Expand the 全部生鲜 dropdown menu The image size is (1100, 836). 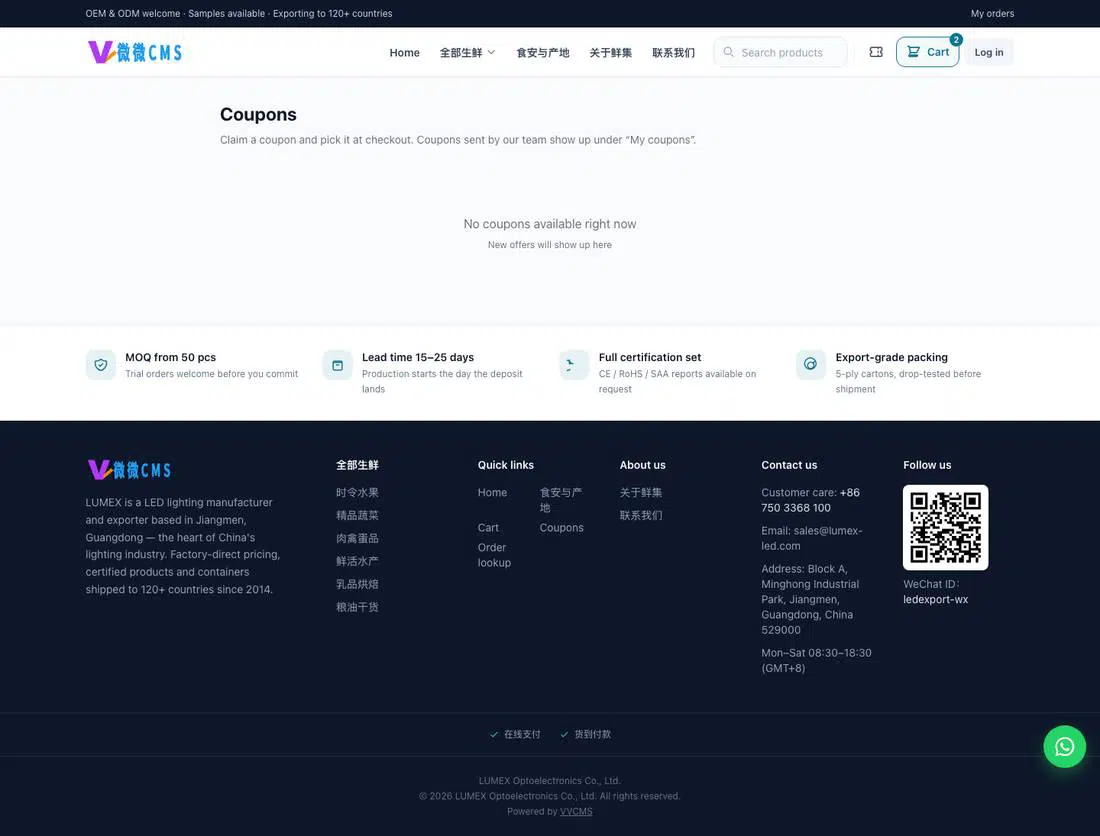point(467,53)
